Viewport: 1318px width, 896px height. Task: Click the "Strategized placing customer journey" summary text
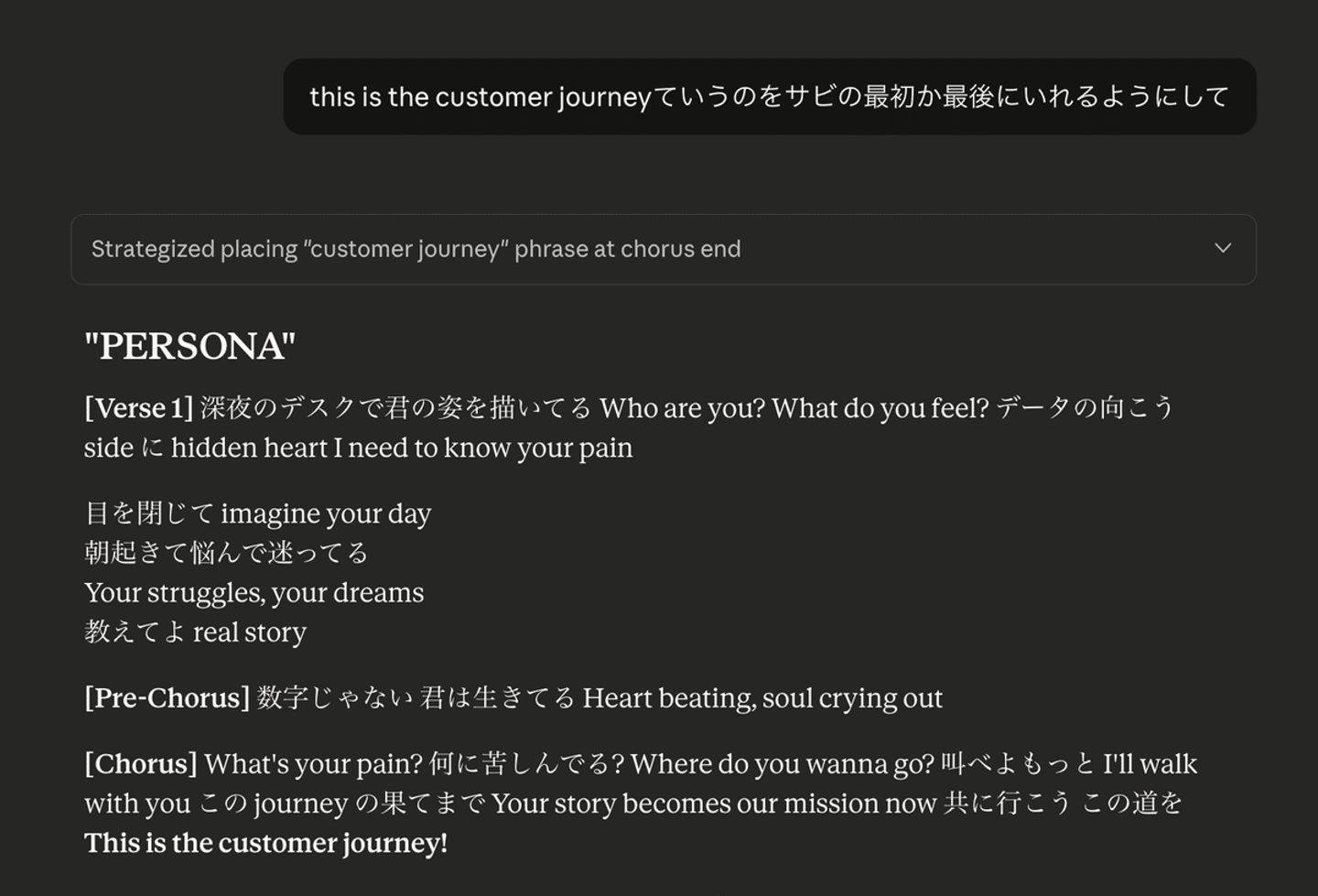pyautogui.click(x=416, y=249)
